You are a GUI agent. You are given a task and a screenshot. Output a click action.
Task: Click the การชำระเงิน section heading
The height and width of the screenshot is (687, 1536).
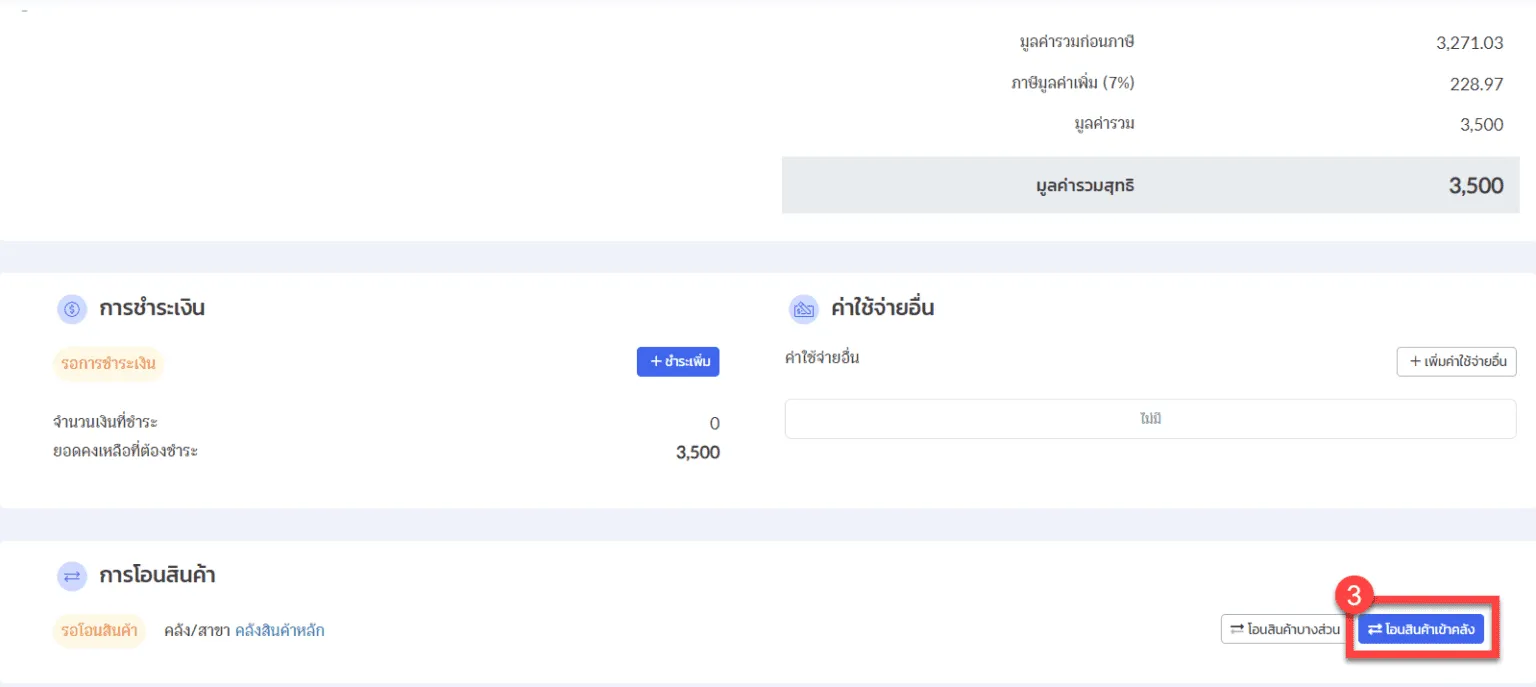152,308
